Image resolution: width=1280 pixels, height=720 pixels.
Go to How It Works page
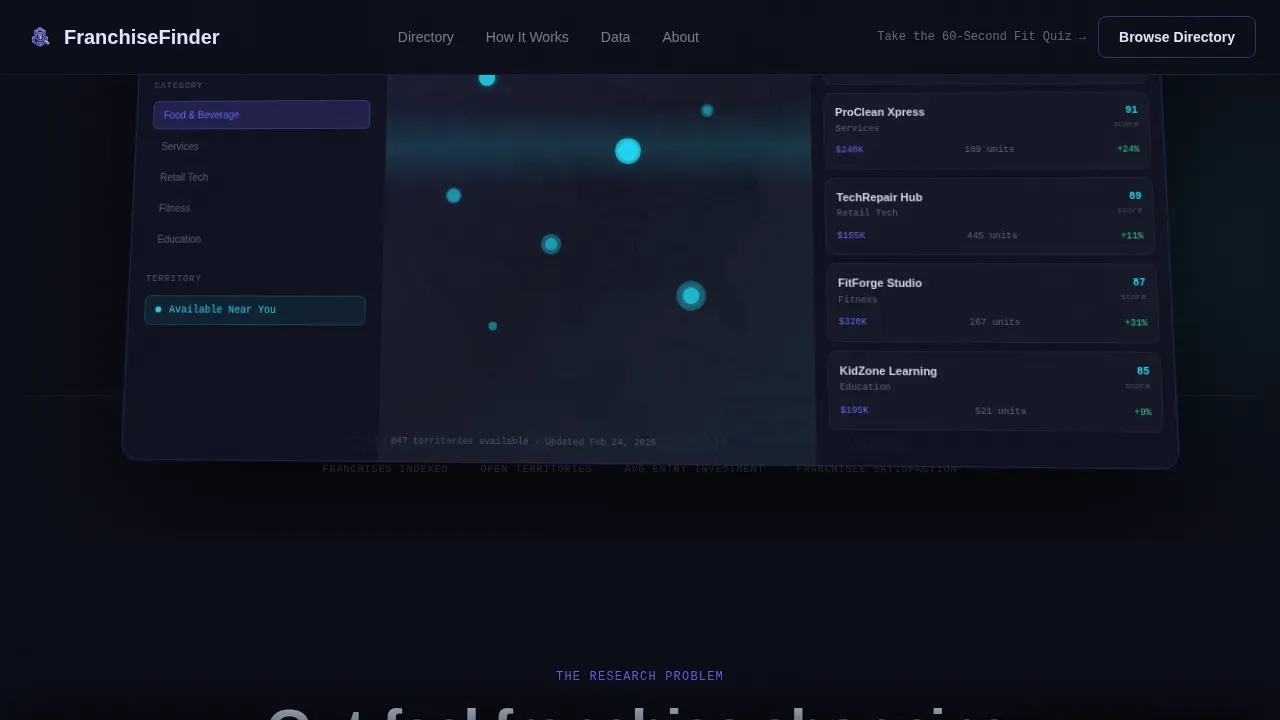click(527, 37)
